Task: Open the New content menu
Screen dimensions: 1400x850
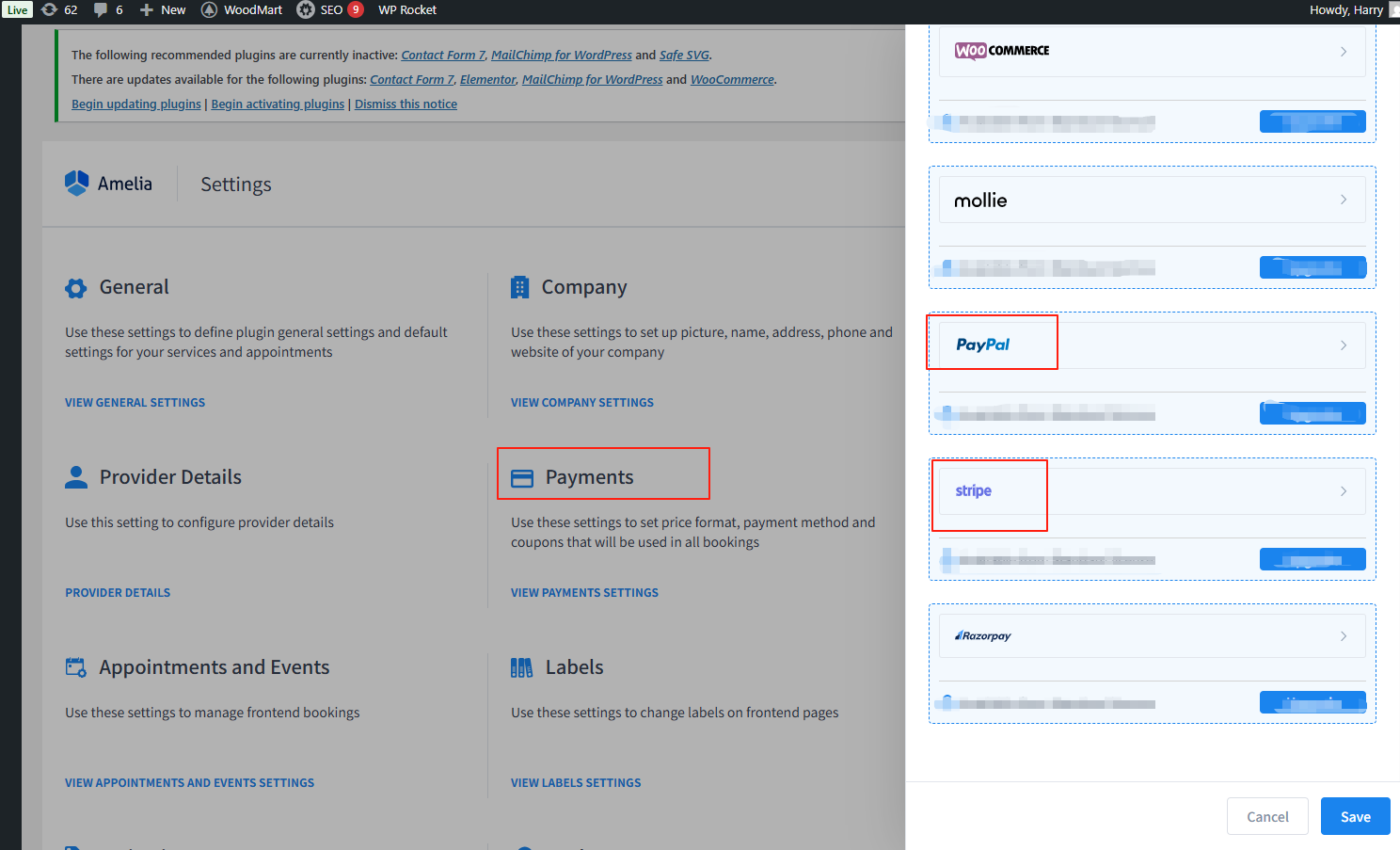Action: 173,9
